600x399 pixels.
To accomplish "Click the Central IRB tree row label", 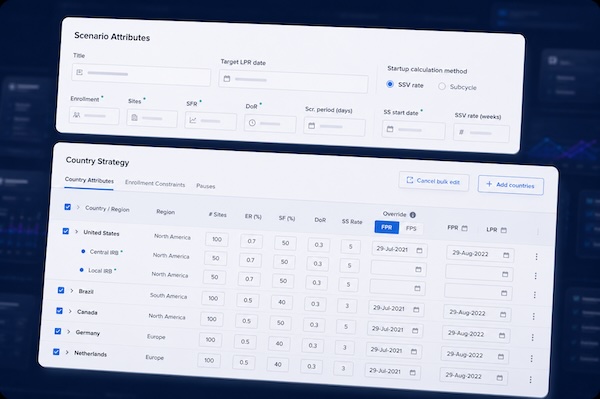I will pyautogui.click(x=104, y=252).
